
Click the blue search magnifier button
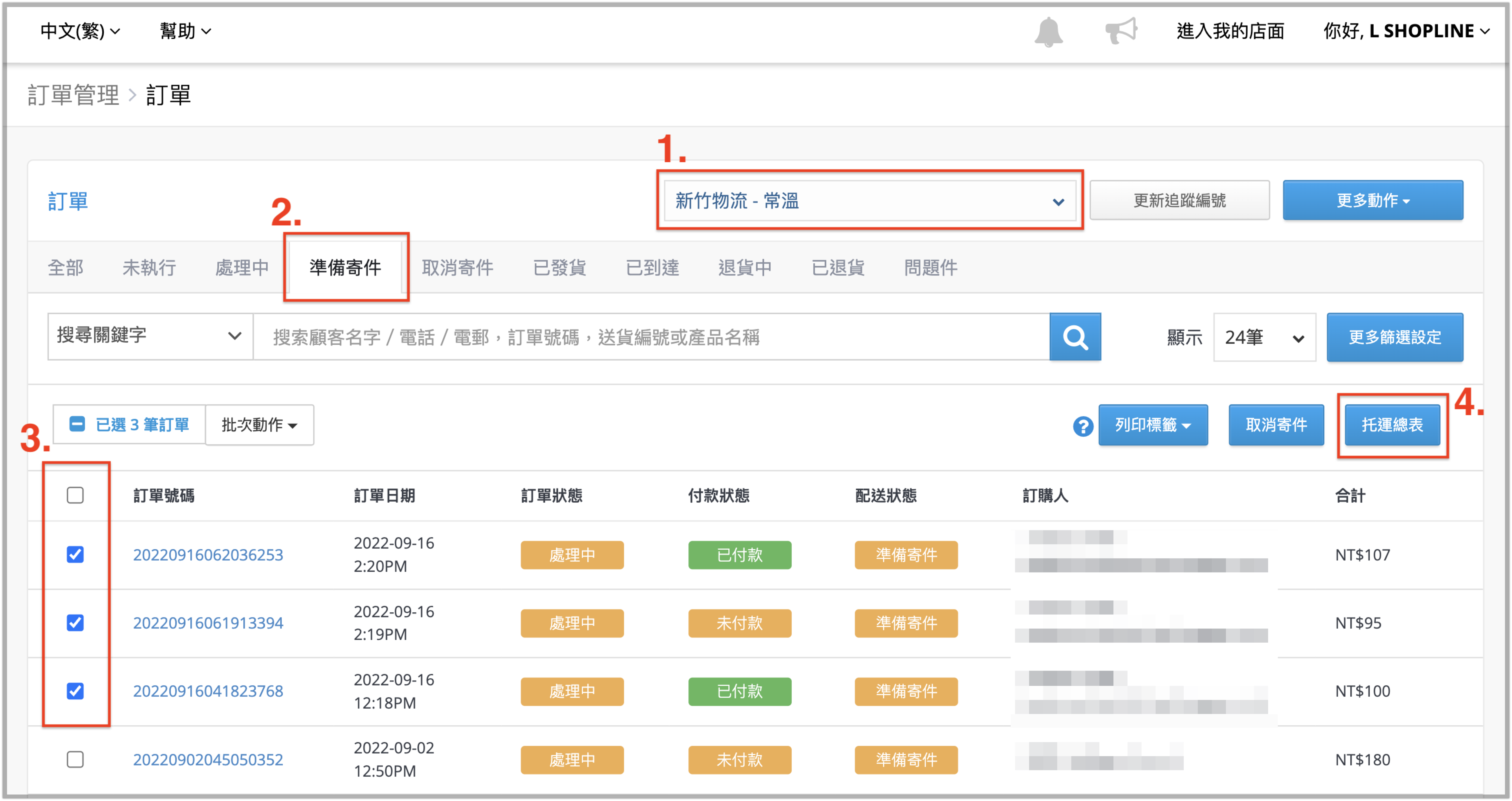tap(1075, 337)
